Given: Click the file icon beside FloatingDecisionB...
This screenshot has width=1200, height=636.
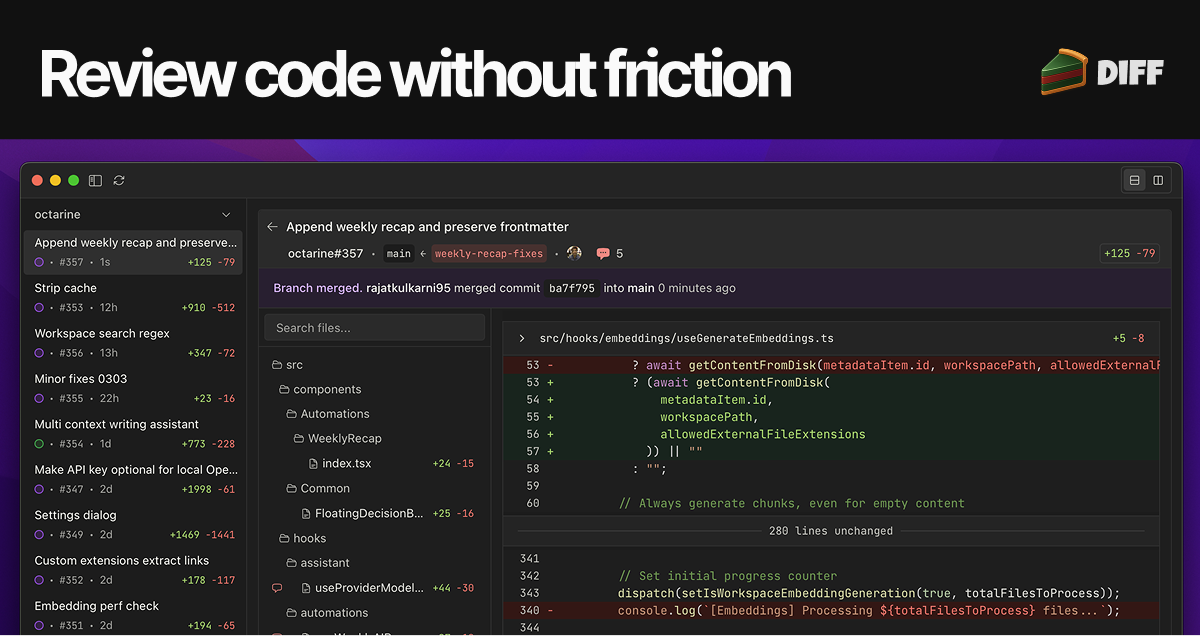Looking at the screenshot, I should pos(306,514).
